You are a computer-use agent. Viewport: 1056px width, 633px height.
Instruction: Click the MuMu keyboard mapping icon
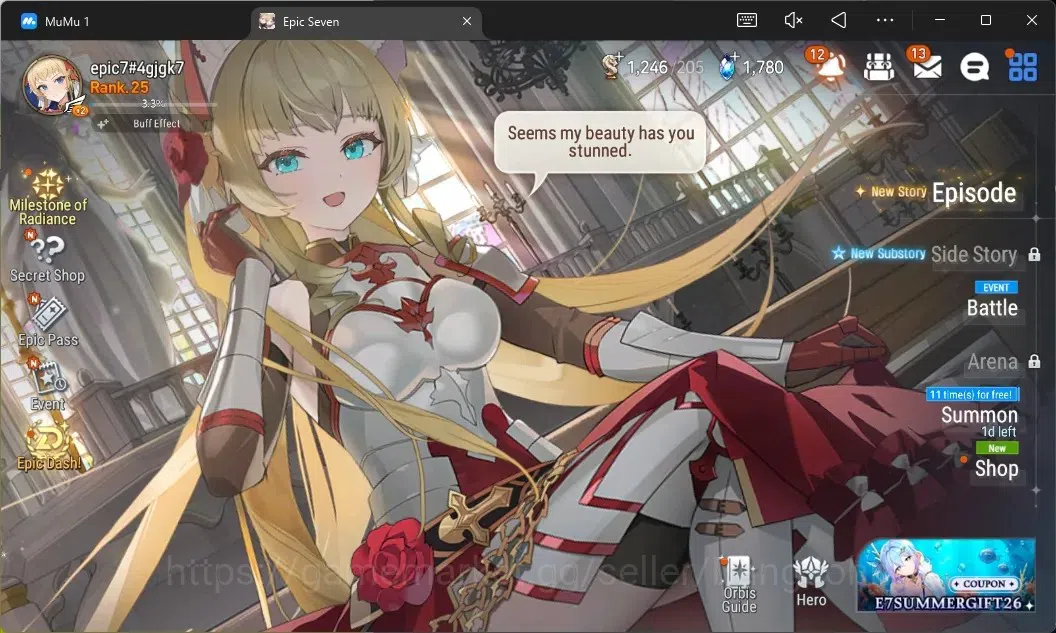(x=747, y=20)
